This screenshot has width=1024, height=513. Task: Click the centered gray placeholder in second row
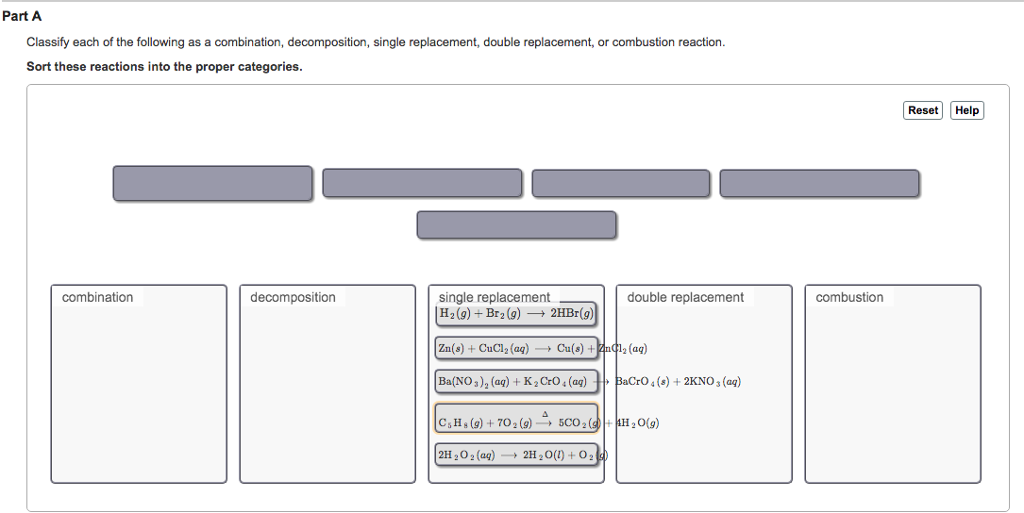pyautogui.click(x=516, y=225)
